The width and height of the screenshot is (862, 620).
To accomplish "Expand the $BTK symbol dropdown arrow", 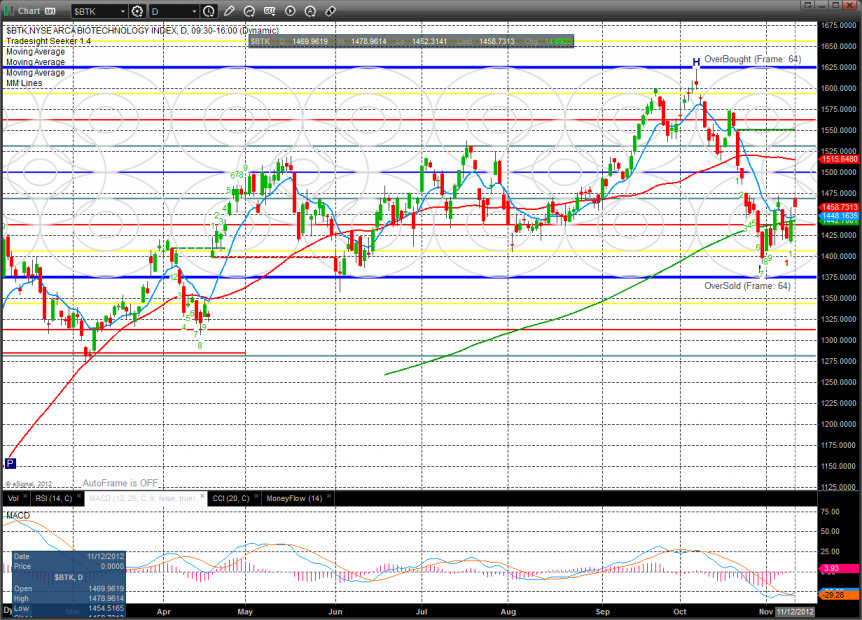I will click(123, 11).
